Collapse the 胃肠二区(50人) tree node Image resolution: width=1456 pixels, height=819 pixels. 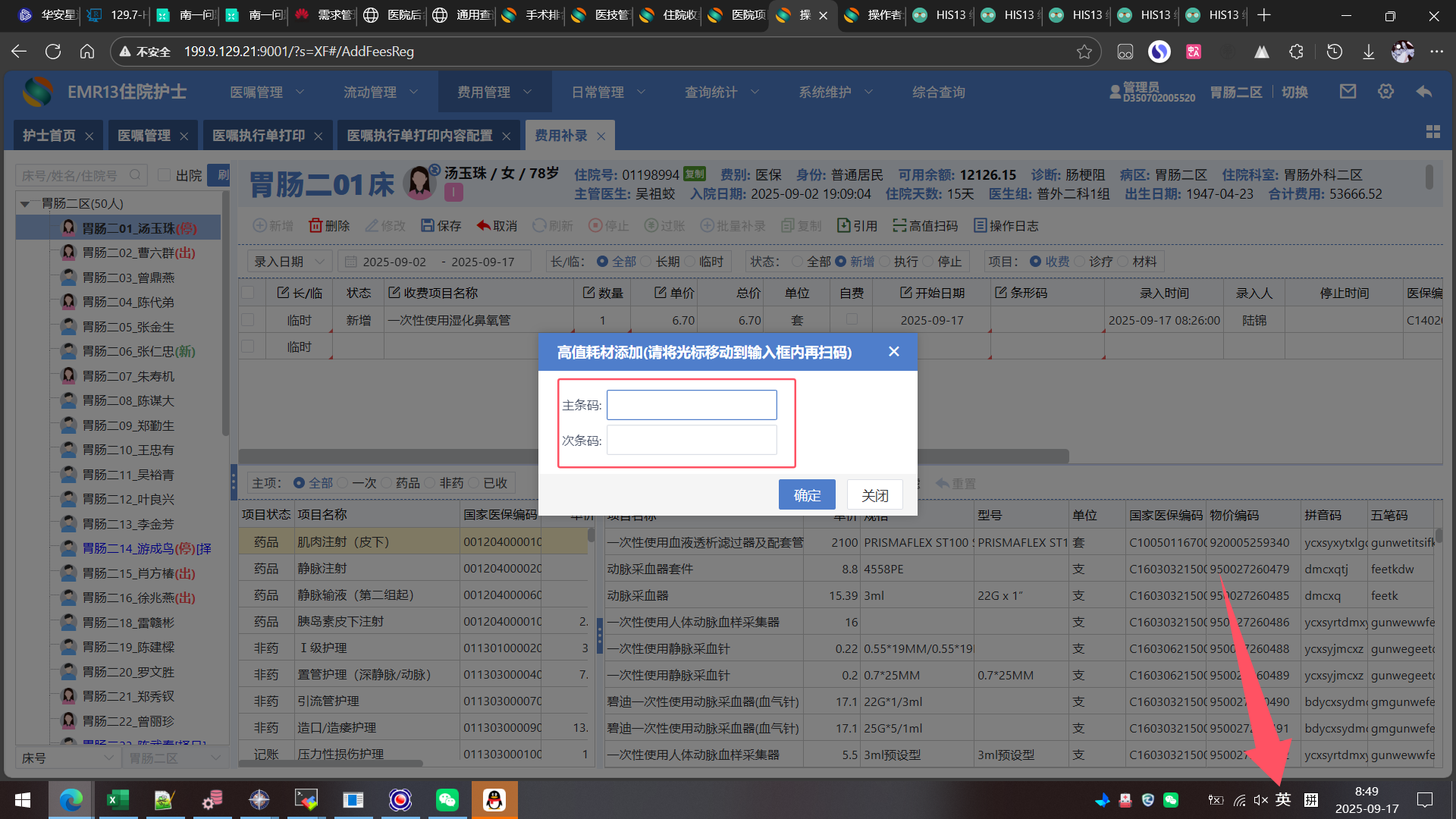click(25, 204)
